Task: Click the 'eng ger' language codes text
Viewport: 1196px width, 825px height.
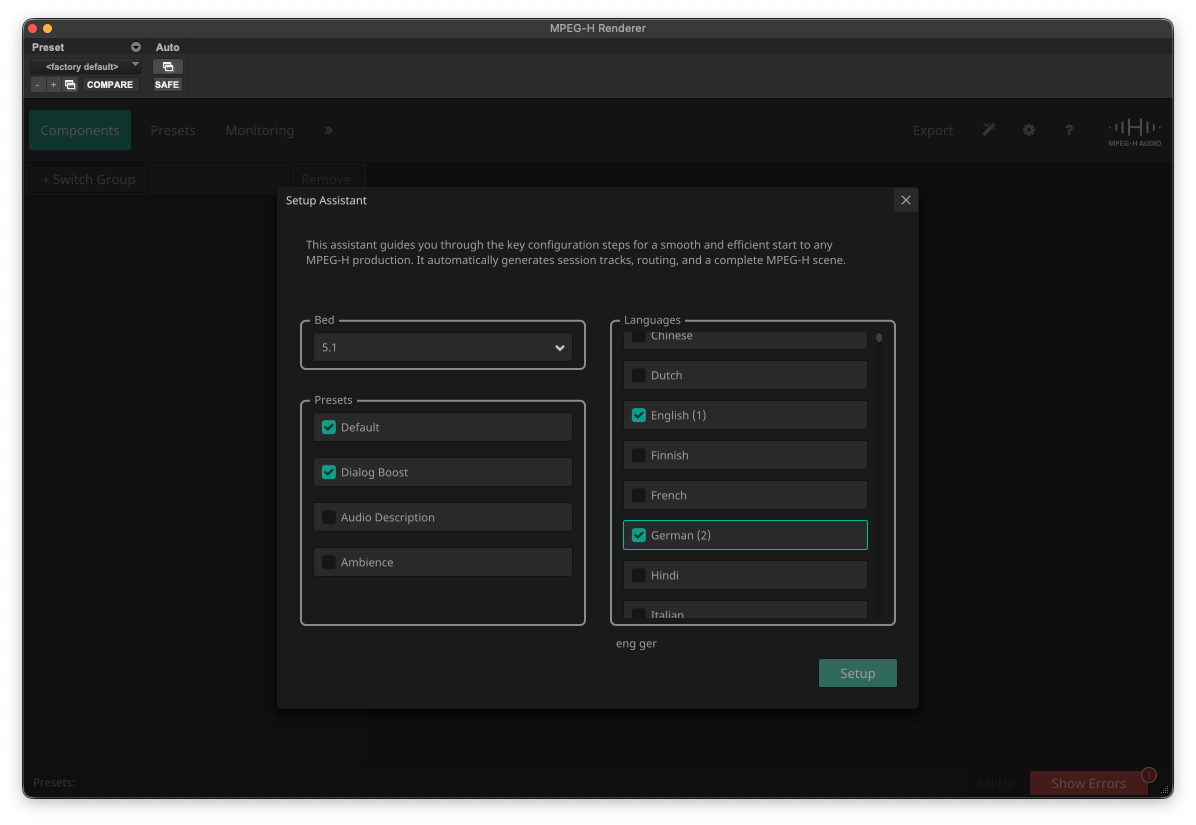Action: coord(636,644)
